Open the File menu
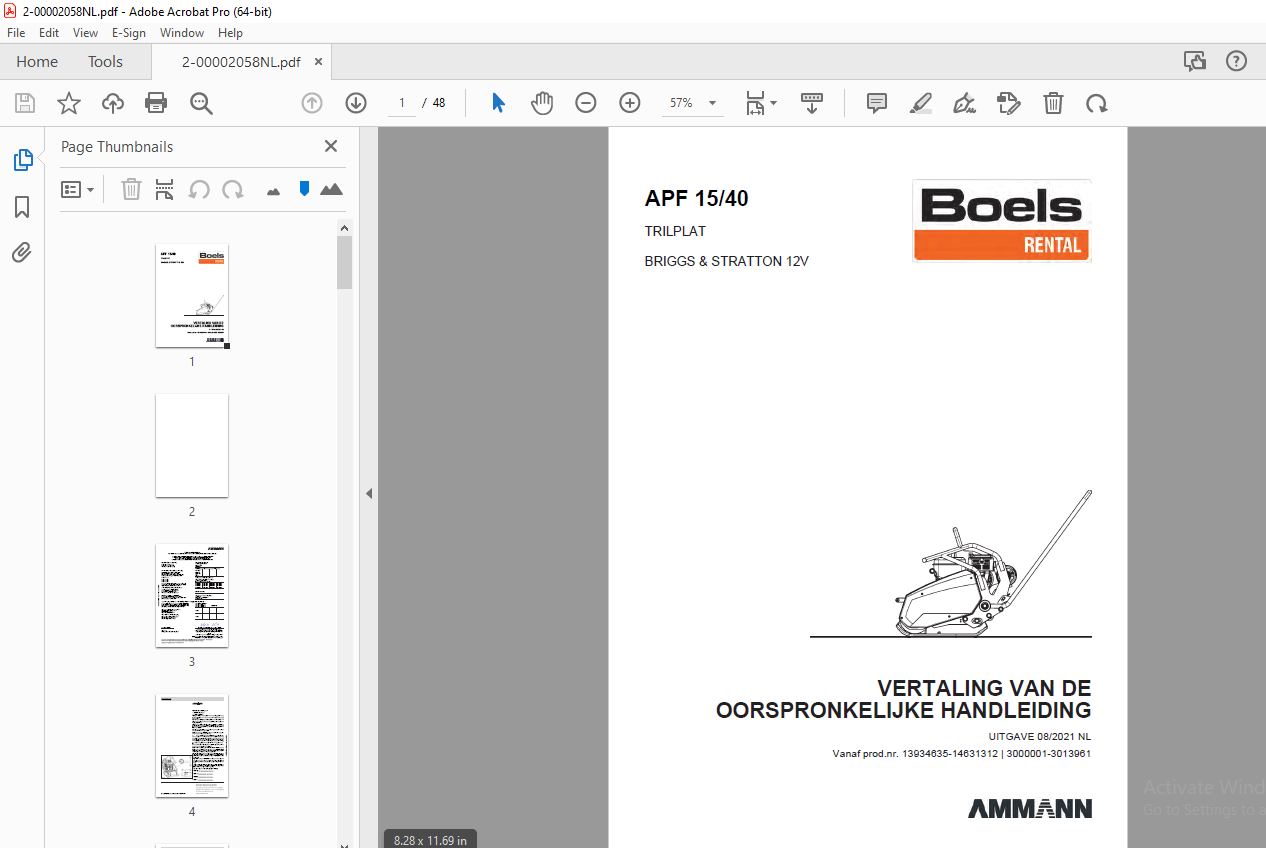The height and width of the screenshot is (848, 1266). (16, 33)
